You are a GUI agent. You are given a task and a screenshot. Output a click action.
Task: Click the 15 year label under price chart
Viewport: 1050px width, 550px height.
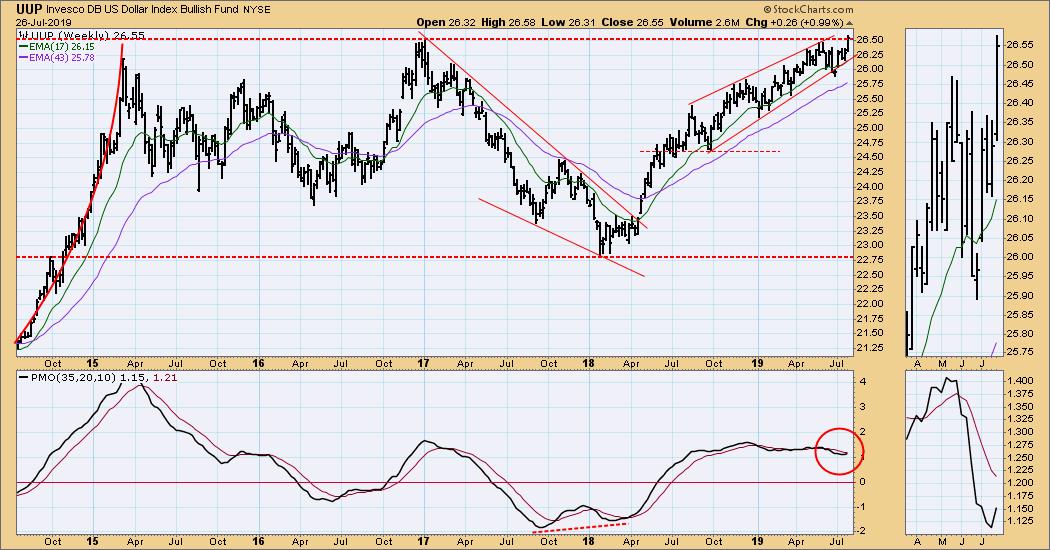pos(92,363)
